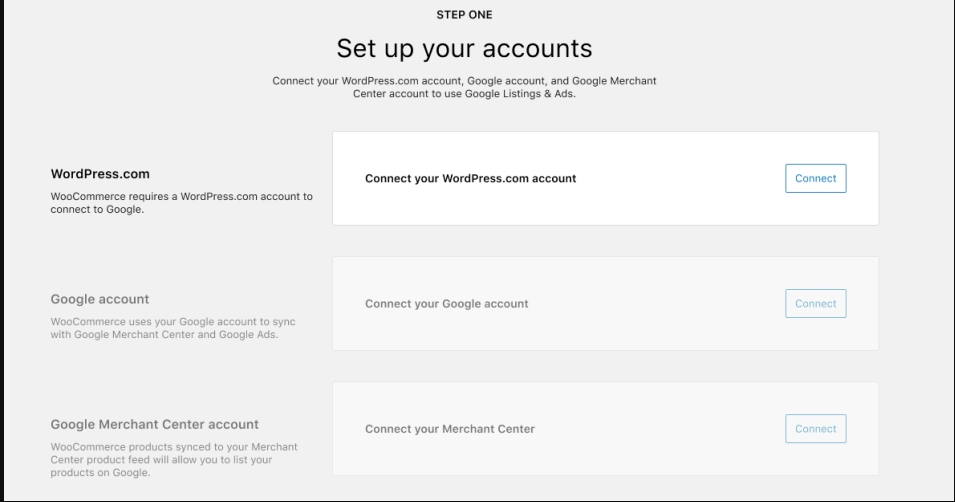Click Connect for the Merchant Center

click(x=816, y=429)
